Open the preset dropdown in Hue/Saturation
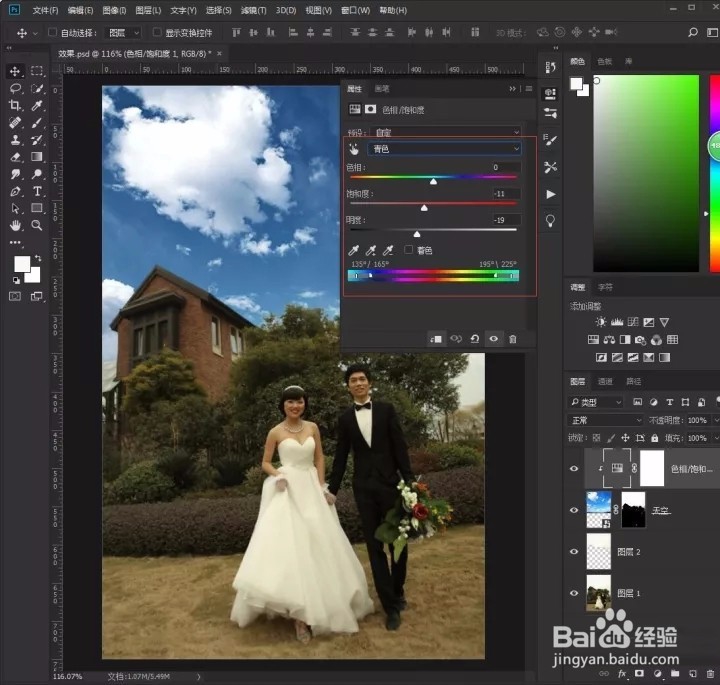 pyautogui.click(x=446, y=132)
